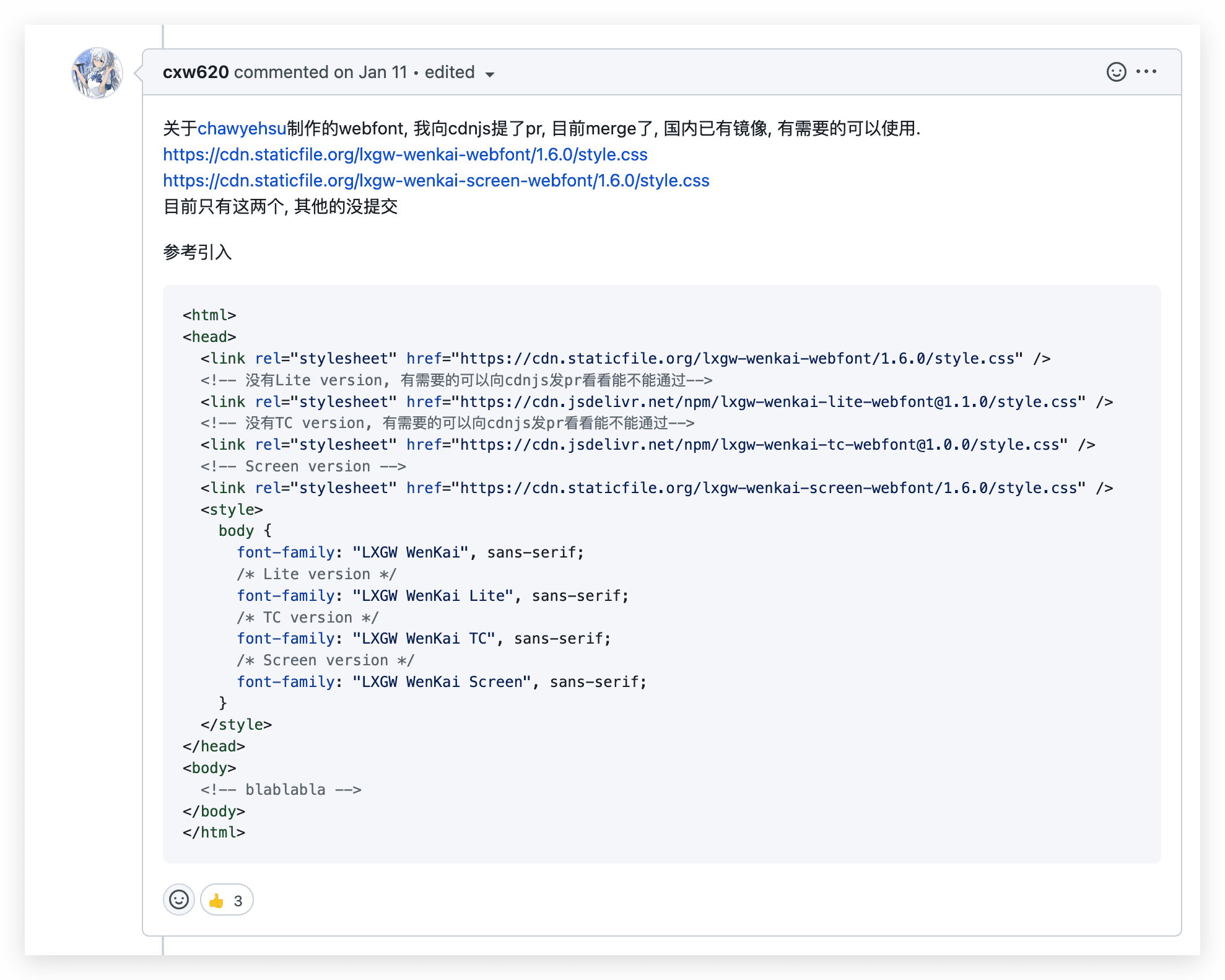The width and height of the screenshot is (1225, 980).
Task: Click the '<!-- blablabla -->' comment
Action: tap(281, 789)
